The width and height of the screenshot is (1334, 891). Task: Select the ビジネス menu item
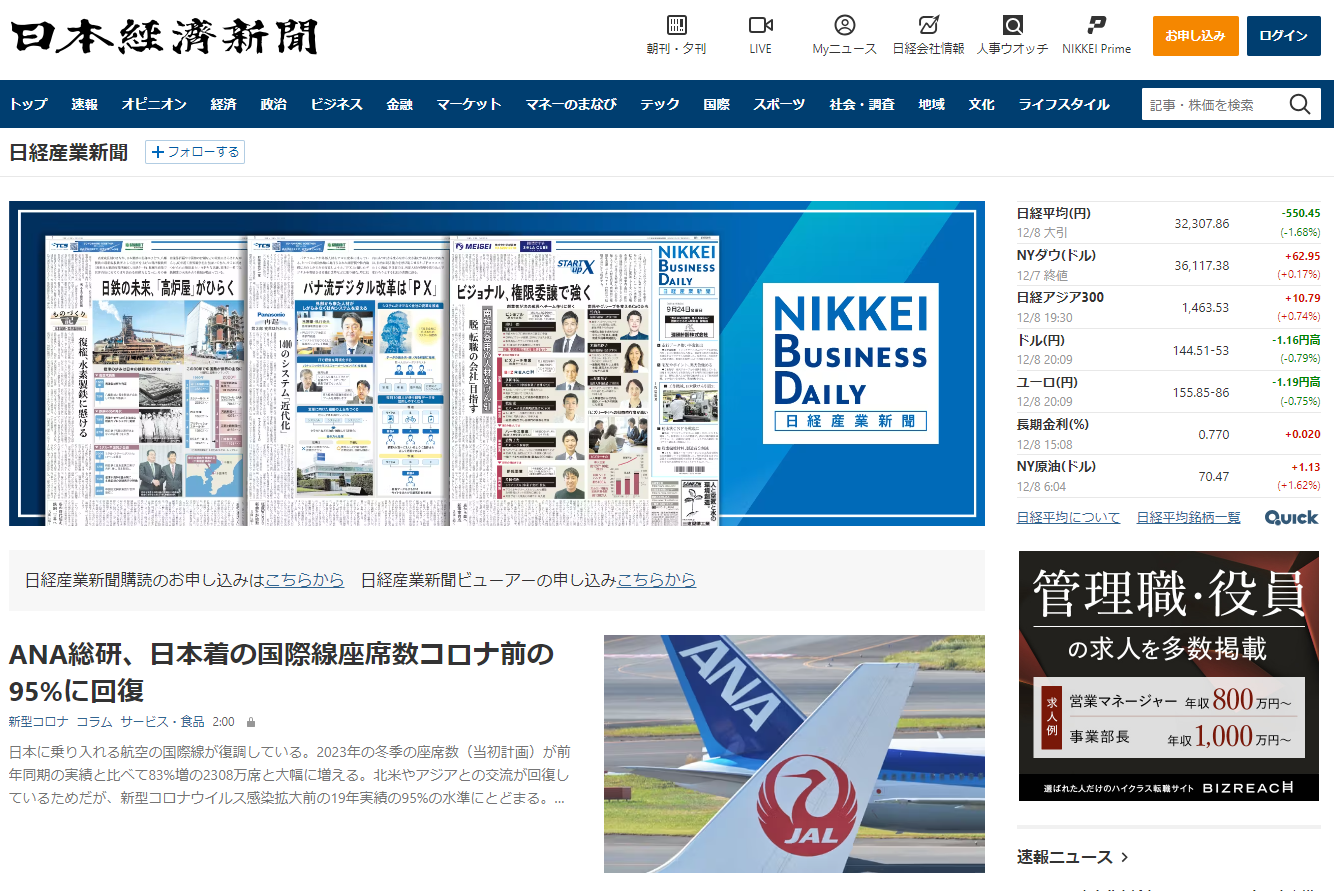(x=336, y=104)
